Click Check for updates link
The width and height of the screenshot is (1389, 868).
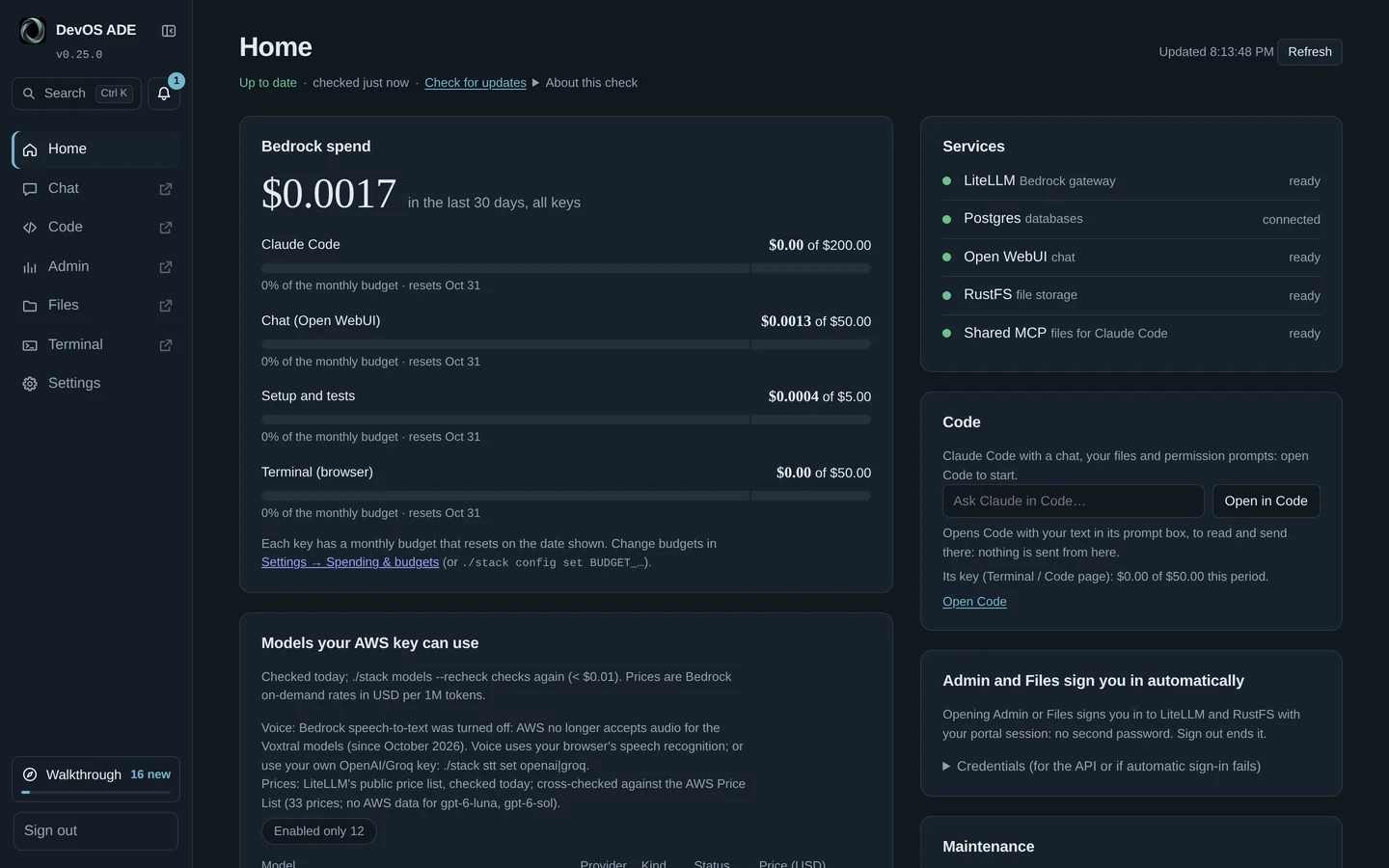(476, 83)
